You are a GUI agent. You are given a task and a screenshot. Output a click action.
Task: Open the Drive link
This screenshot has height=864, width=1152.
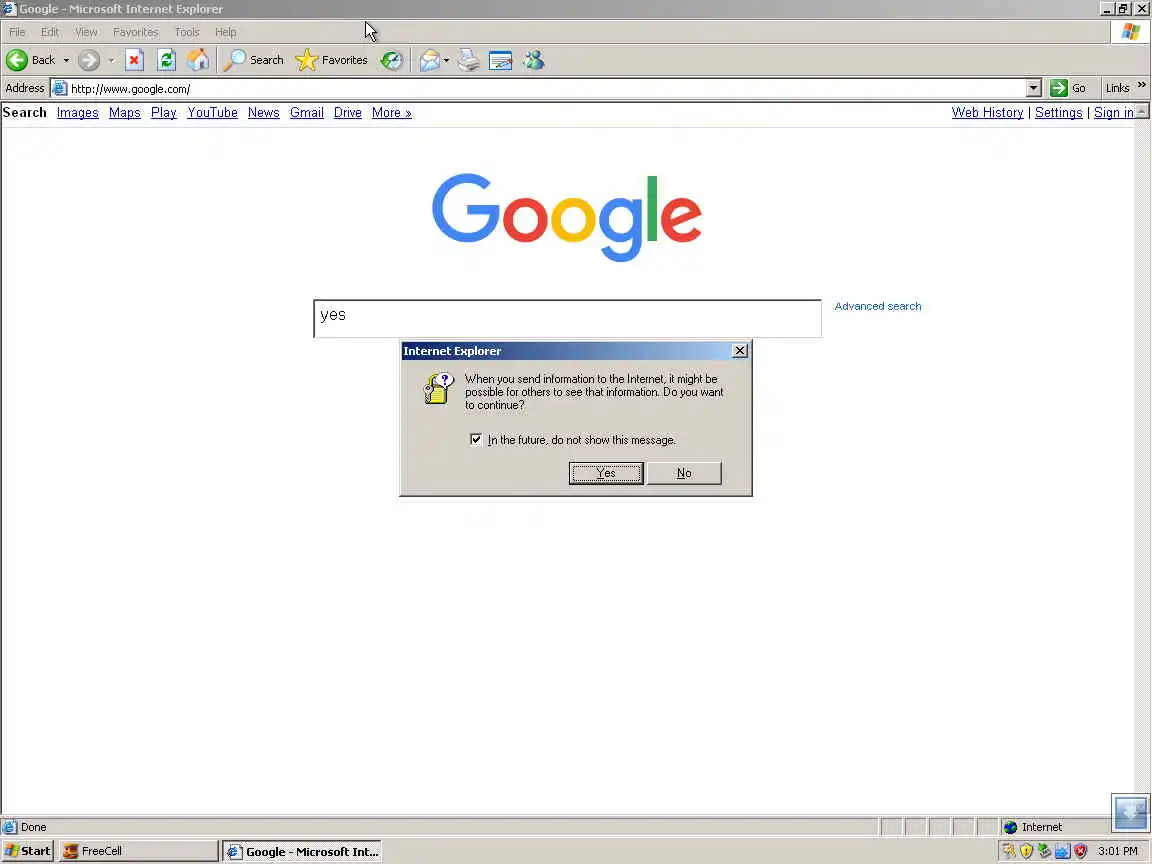[348, 112]
